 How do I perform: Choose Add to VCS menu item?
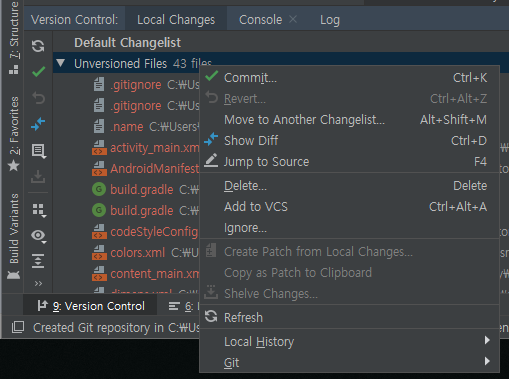coord(349,207)
